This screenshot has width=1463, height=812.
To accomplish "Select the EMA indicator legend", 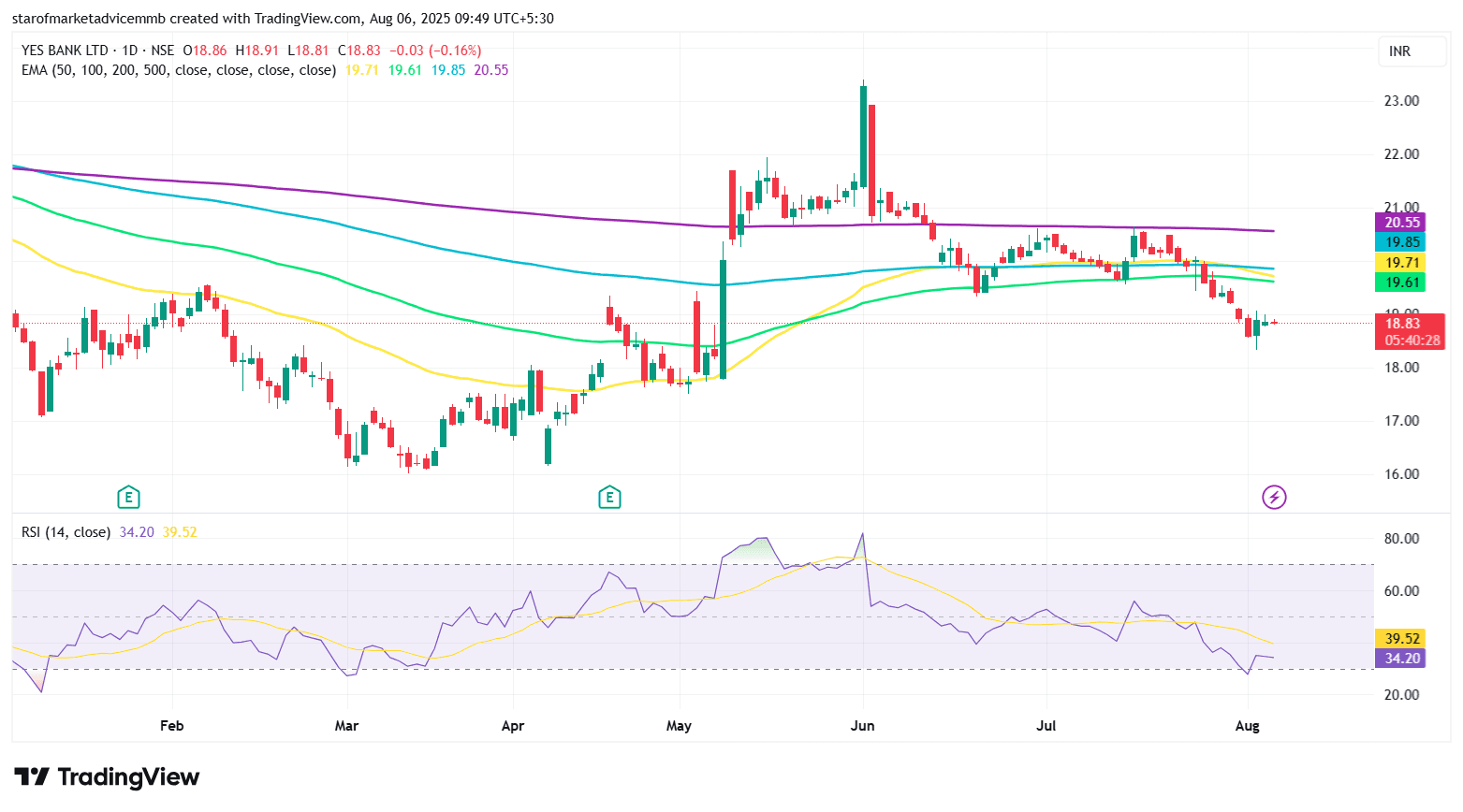I will (179, 70).
